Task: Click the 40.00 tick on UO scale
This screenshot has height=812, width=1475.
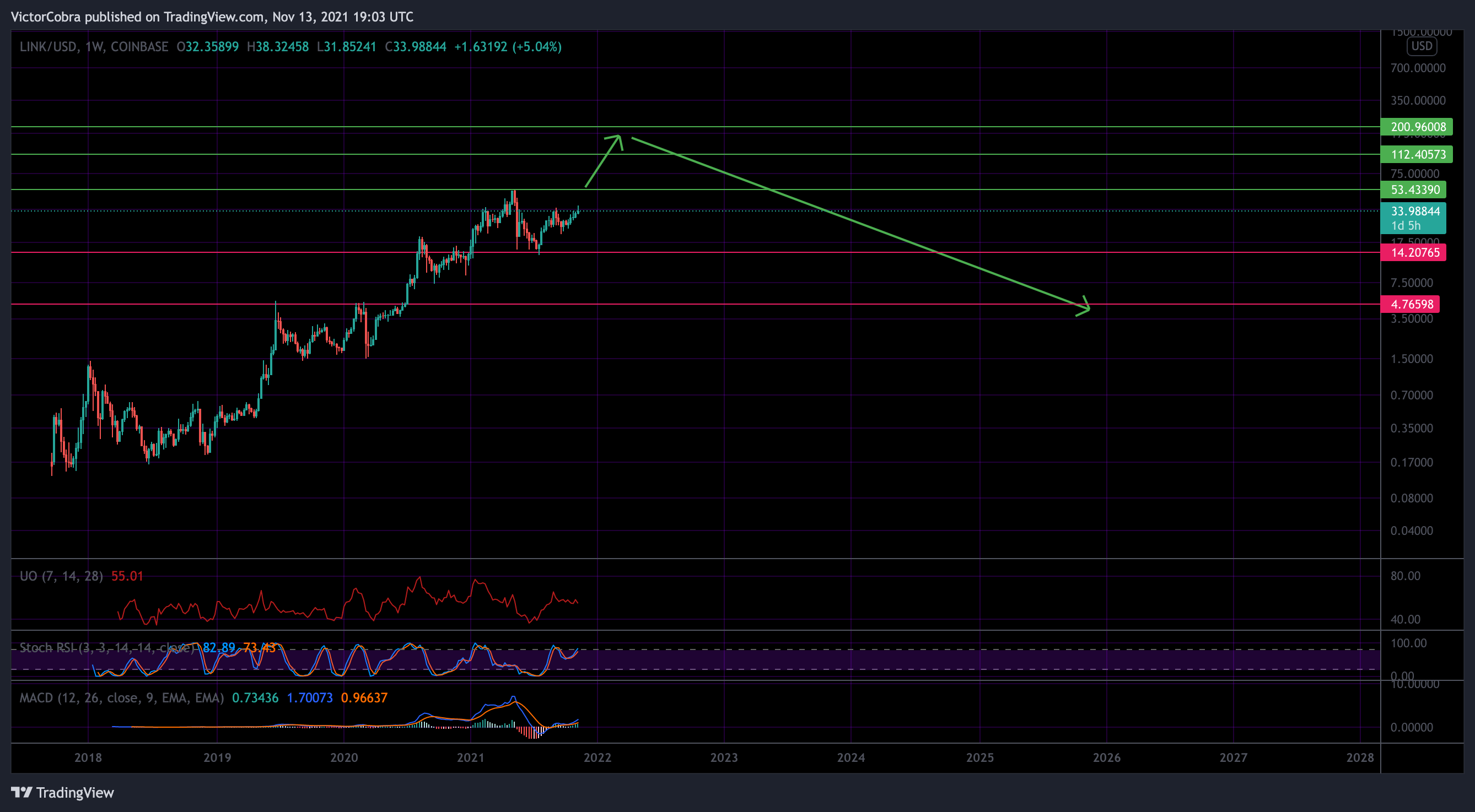Action: [x=1406, y=620]
